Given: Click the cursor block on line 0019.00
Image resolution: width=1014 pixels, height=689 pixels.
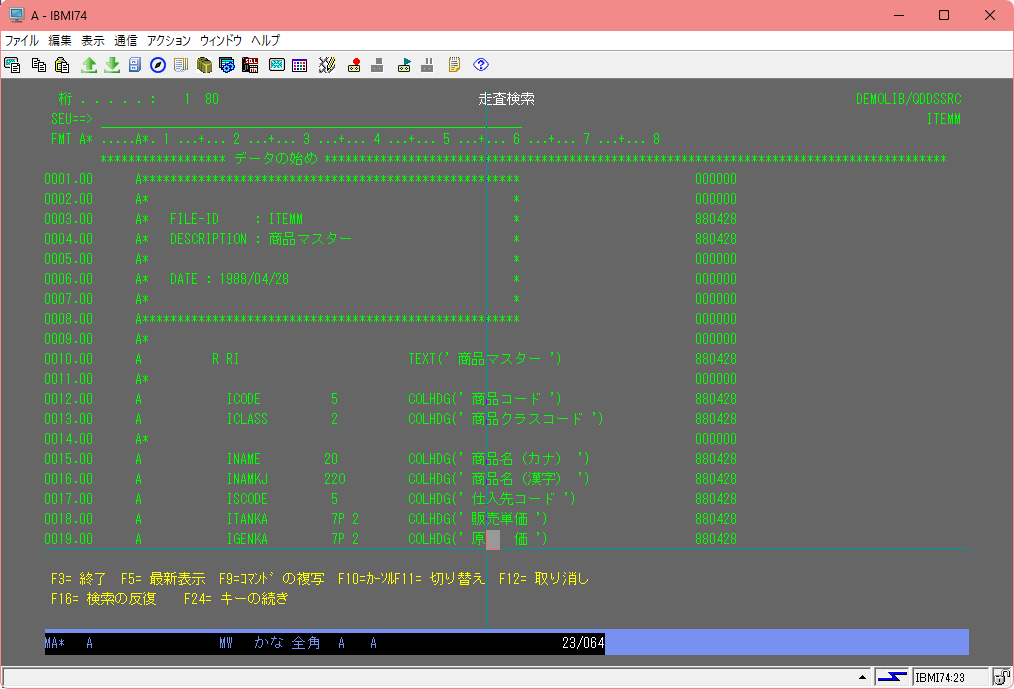Looking at the screenshot, I should 493,540.
